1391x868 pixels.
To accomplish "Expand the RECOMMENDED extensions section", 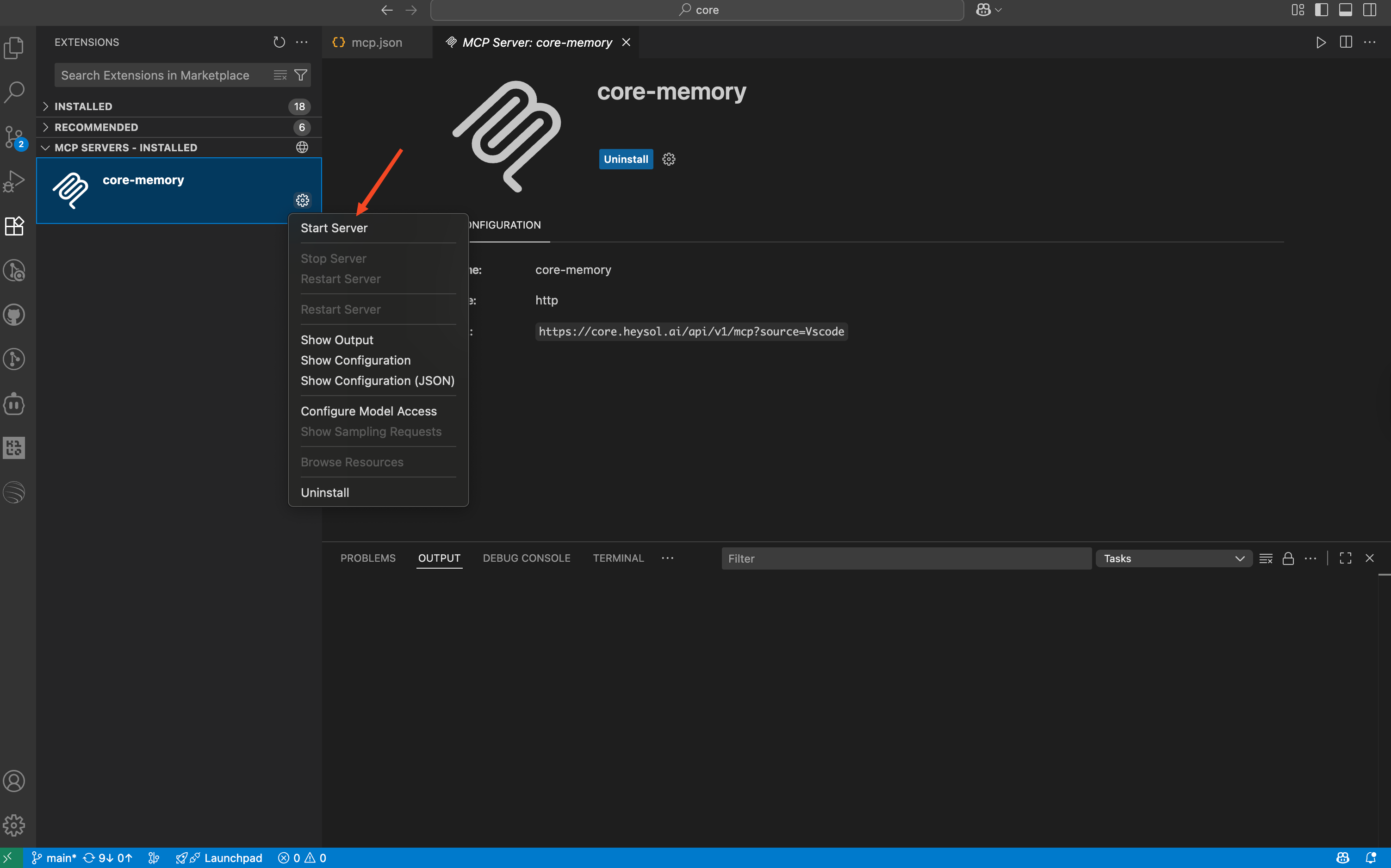I will [x=96, y=127].
